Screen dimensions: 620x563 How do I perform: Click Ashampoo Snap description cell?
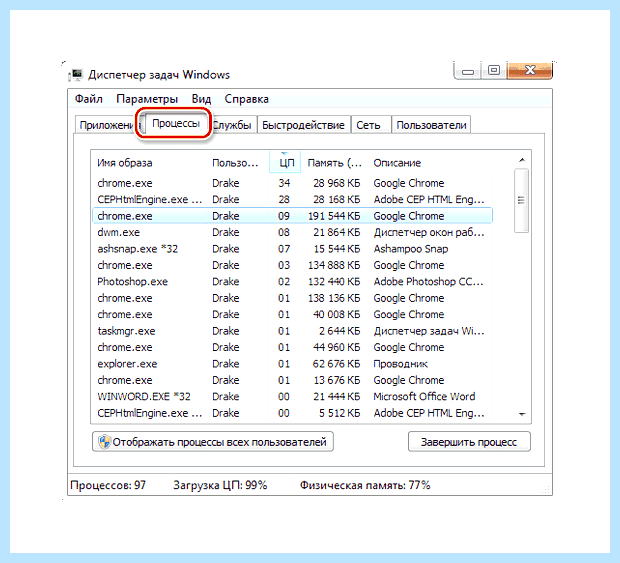point(411,249)
